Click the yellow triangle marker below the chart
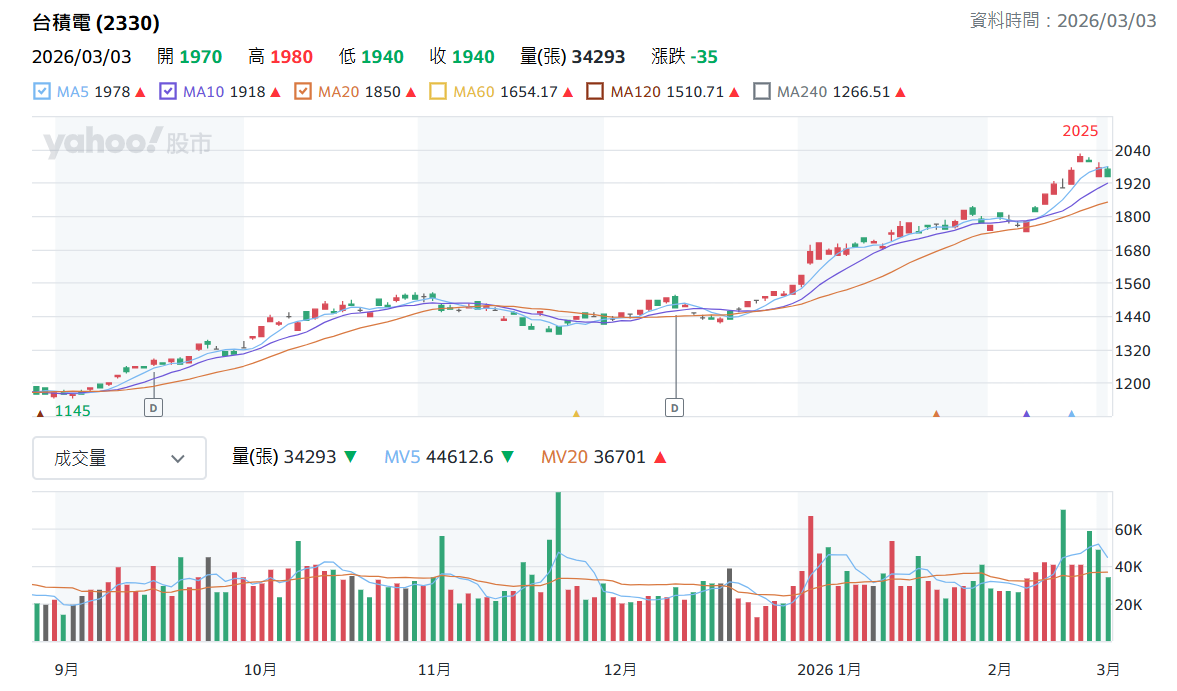Image resolution: width=1177 pixels, height=691 pixels. coord(576,413)
